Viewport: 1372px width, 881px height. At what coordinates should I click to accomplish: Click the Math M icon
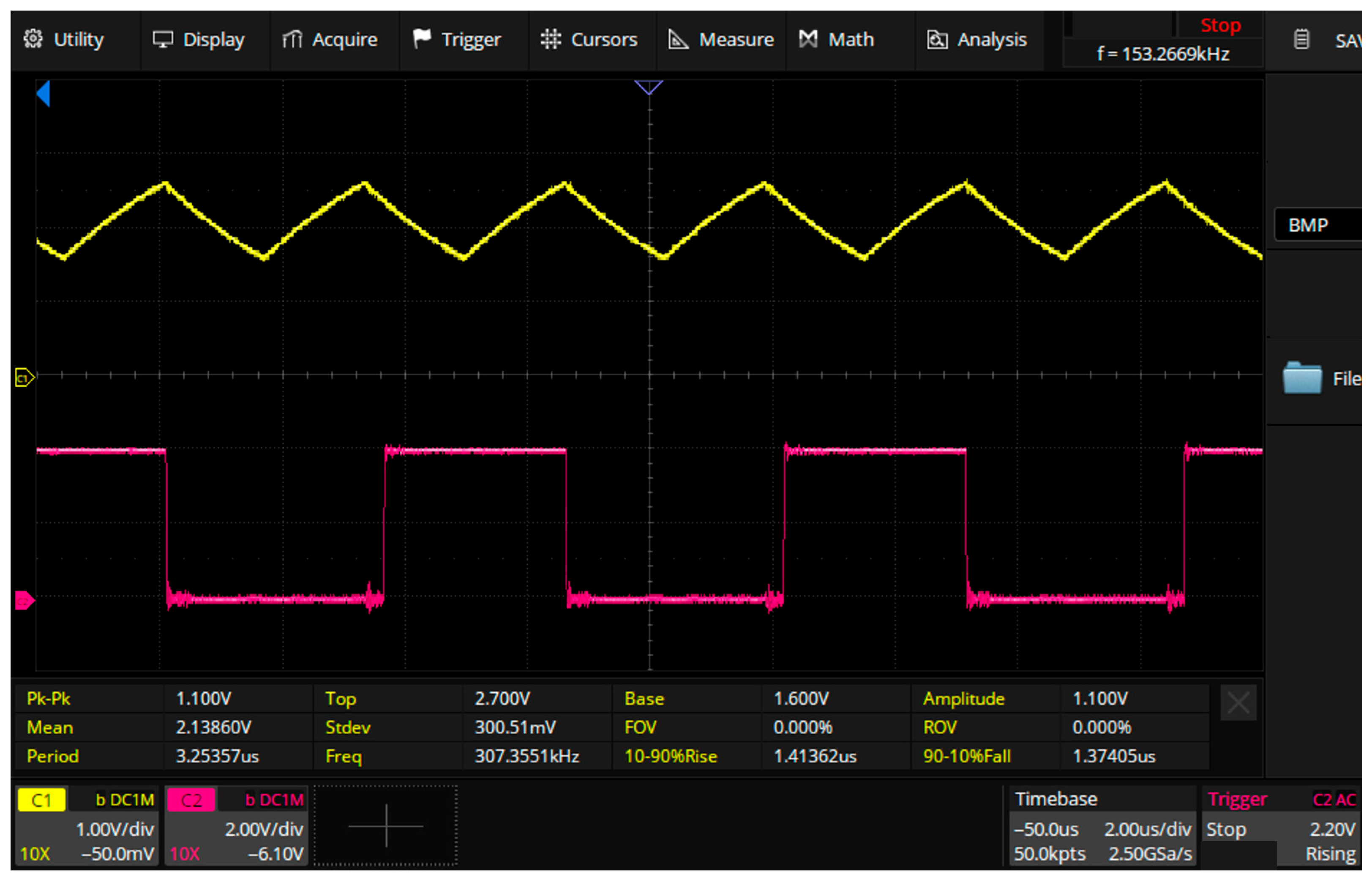(x=807, y=39)
